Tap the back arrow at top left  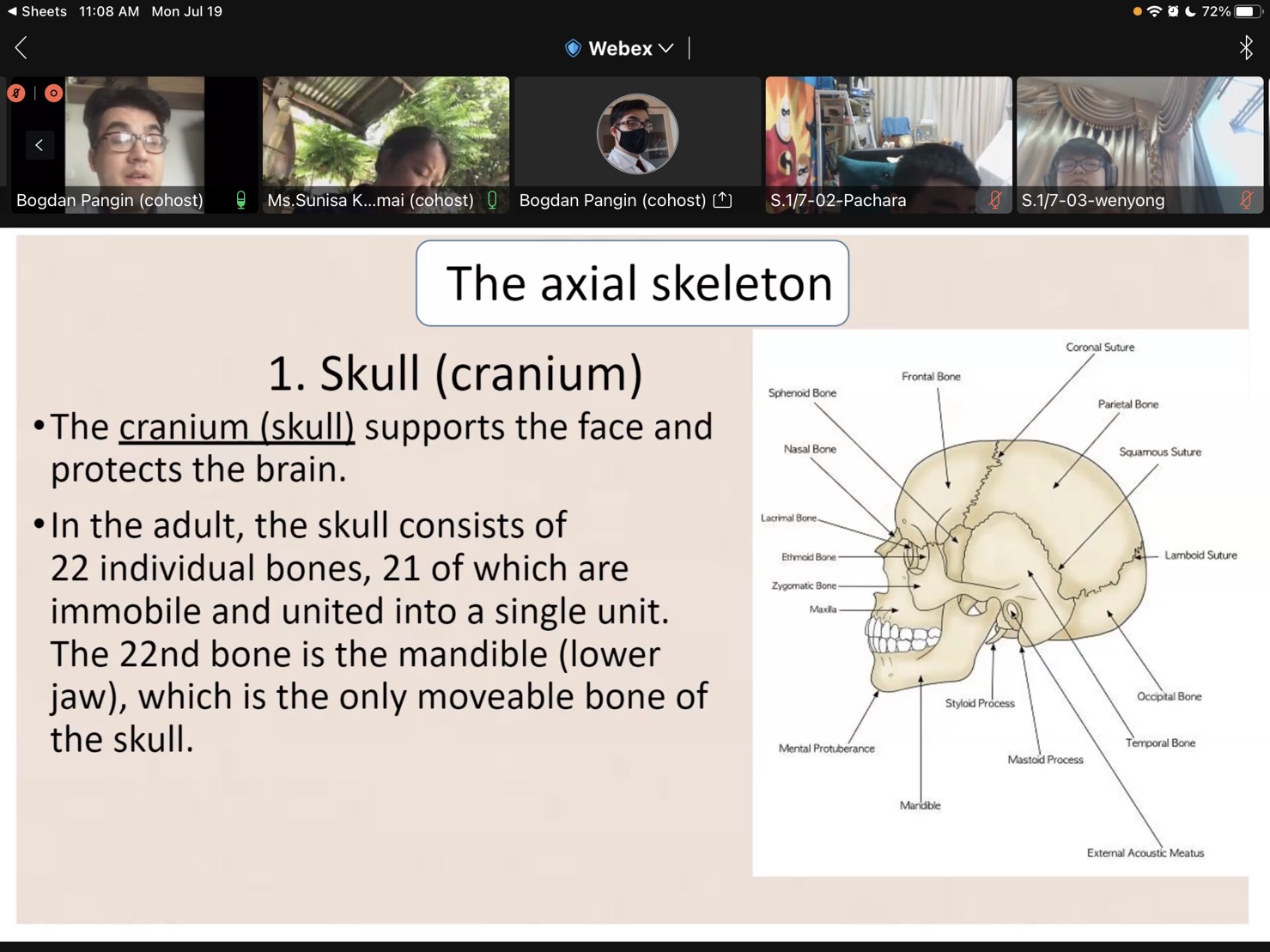coord(21,48)
